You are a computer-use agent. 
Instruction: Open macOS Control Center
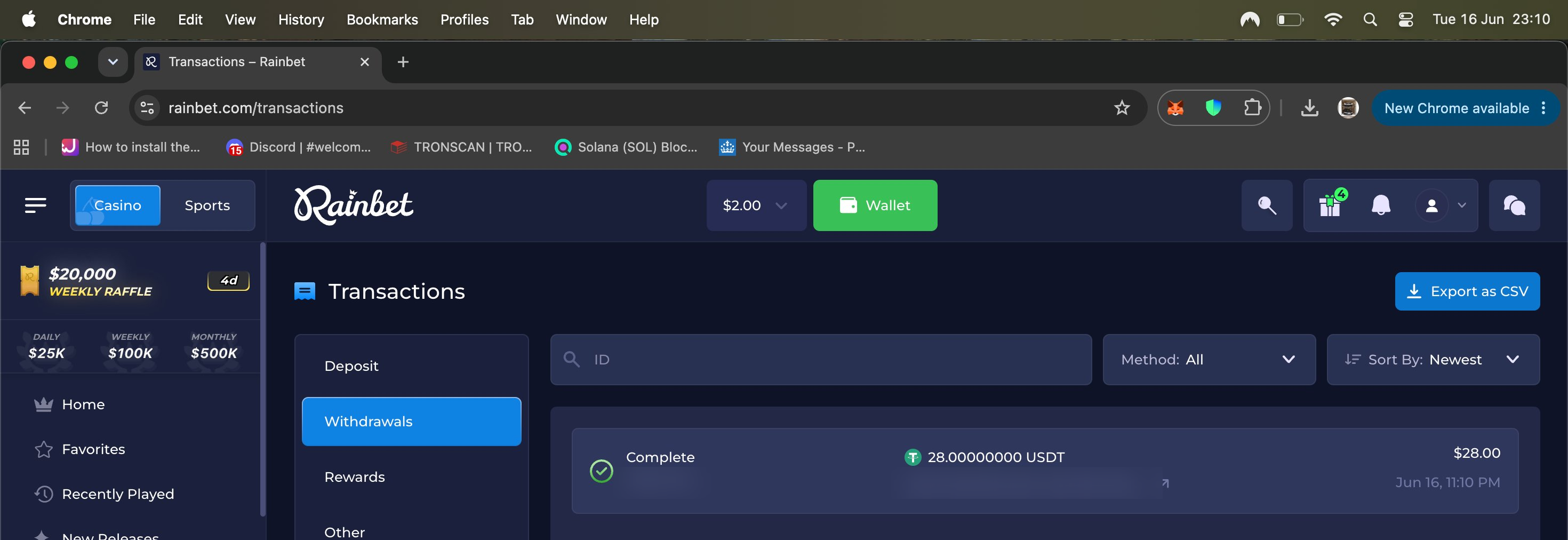click(1405, 20)
